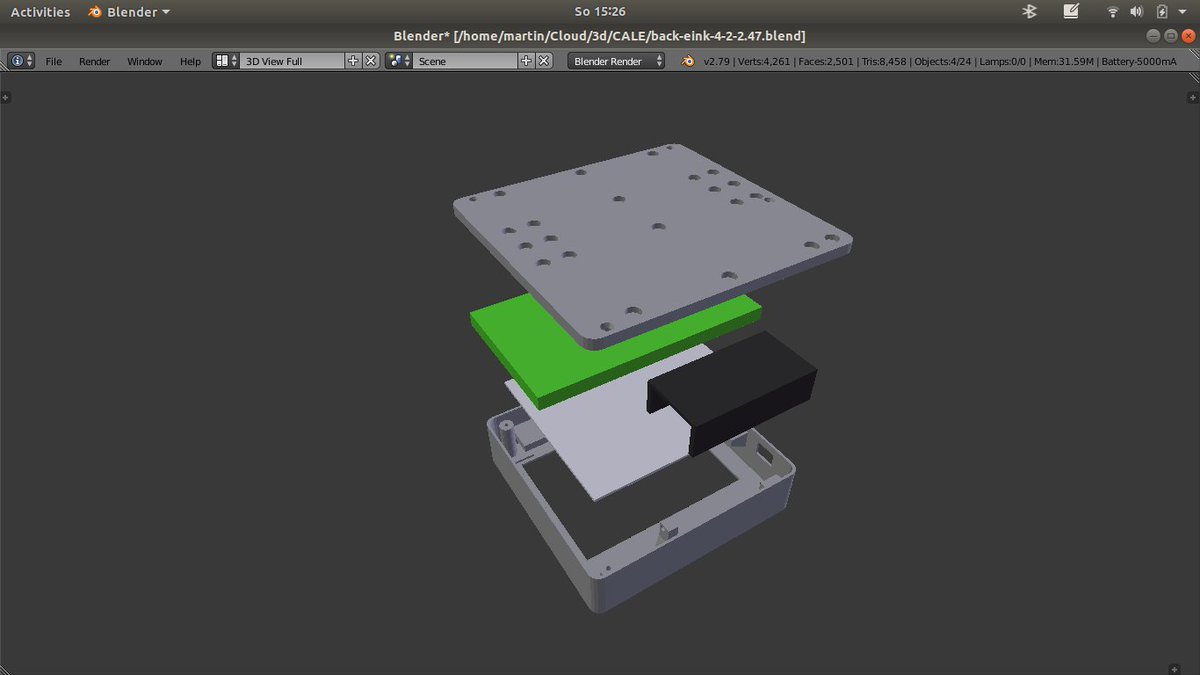Click the v2.79 version text

(x=716, y=61)
